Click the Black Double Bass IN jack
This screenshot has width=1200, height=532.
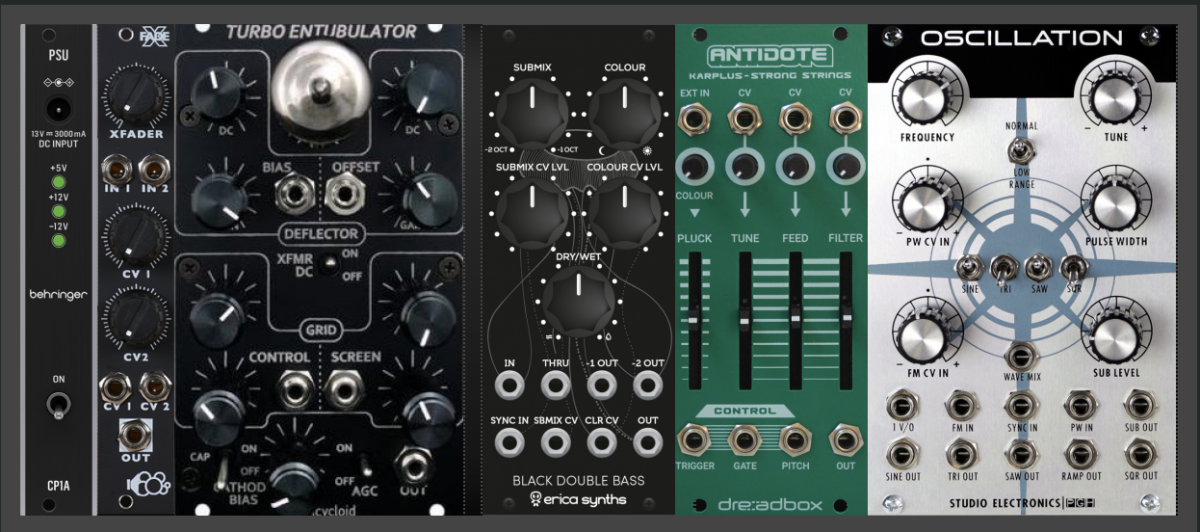click(x=510, y=385)
